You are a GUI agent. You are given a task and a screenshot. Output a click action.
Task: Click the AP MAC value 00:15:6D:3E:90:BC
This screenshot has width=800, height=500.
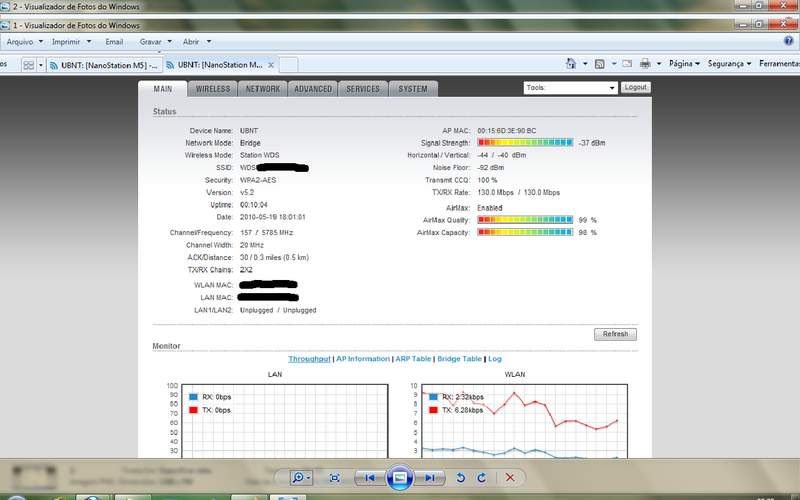tap(507, 131)
